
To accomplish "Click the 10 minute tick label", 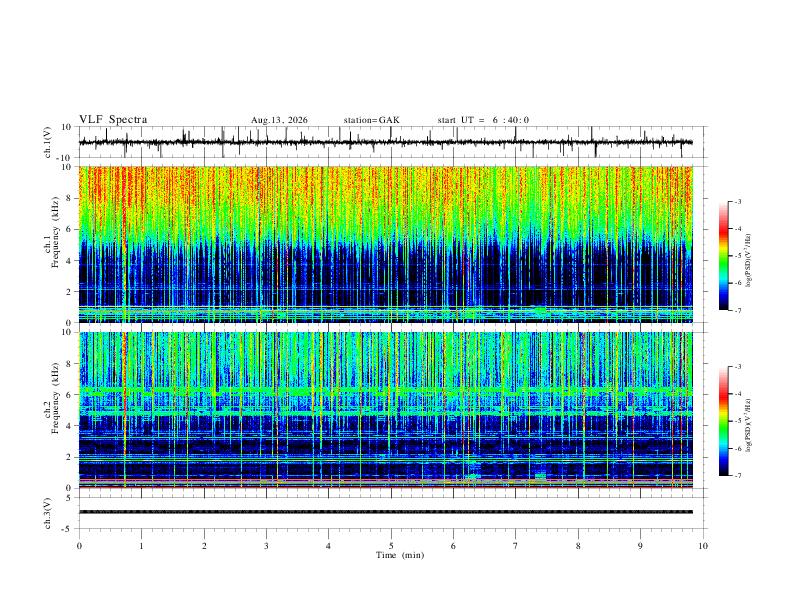I will 703,546.
